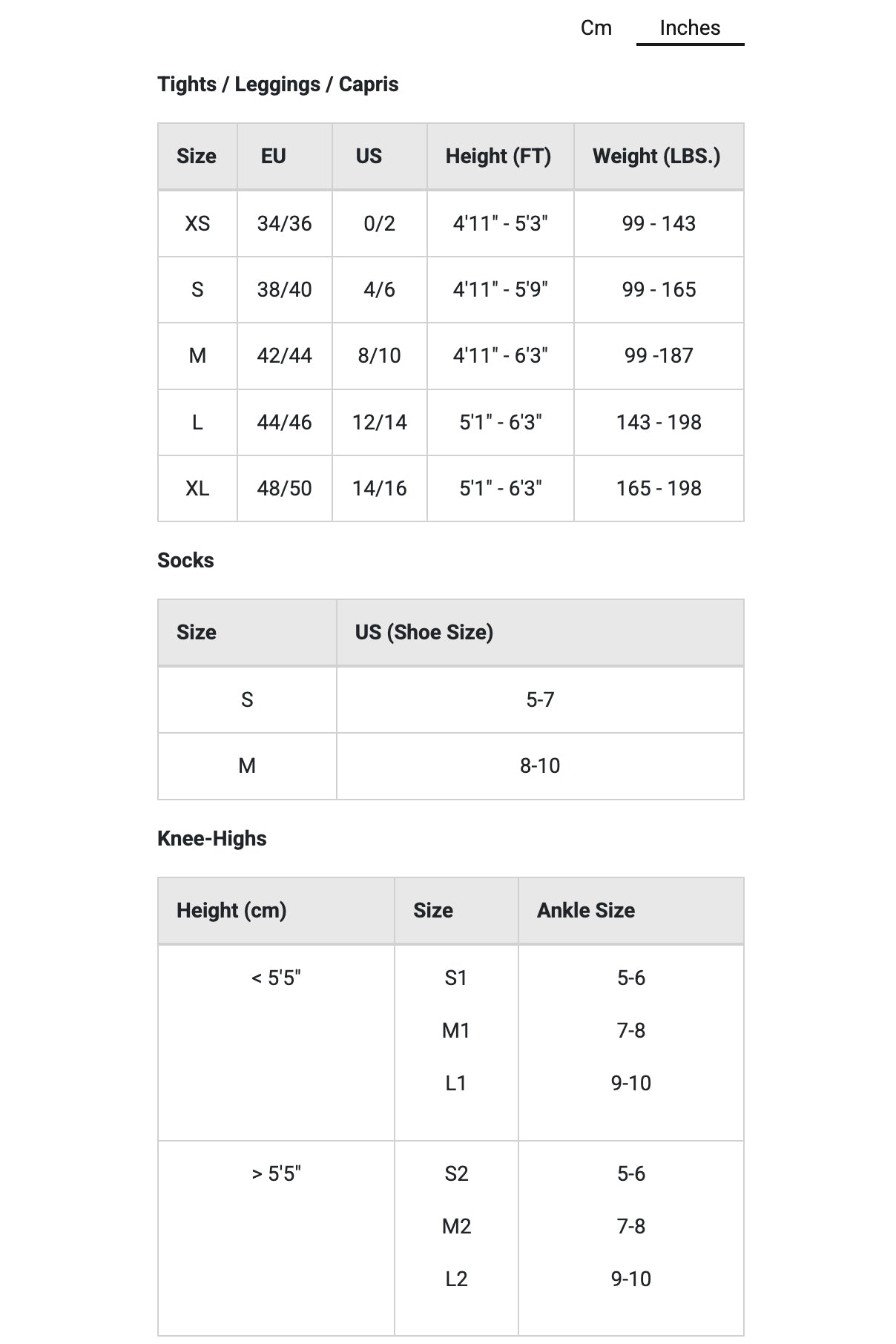Click the 8/10 US size cell
This screenshot has height=1344, width=896.
pos(379,356)
